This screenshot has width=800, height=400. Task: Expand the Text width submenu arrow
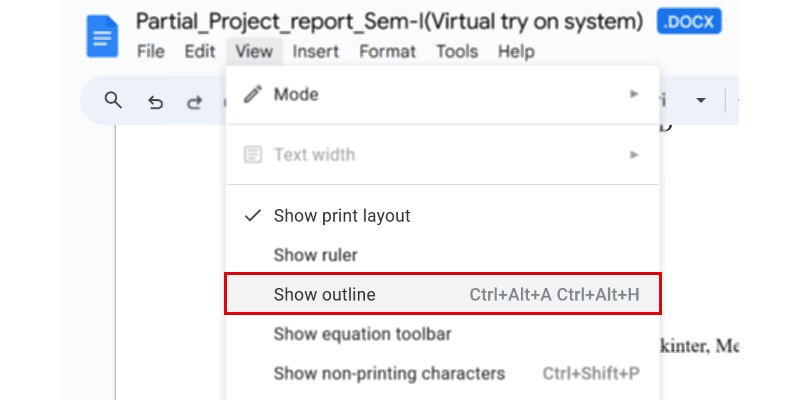(633, 155)
